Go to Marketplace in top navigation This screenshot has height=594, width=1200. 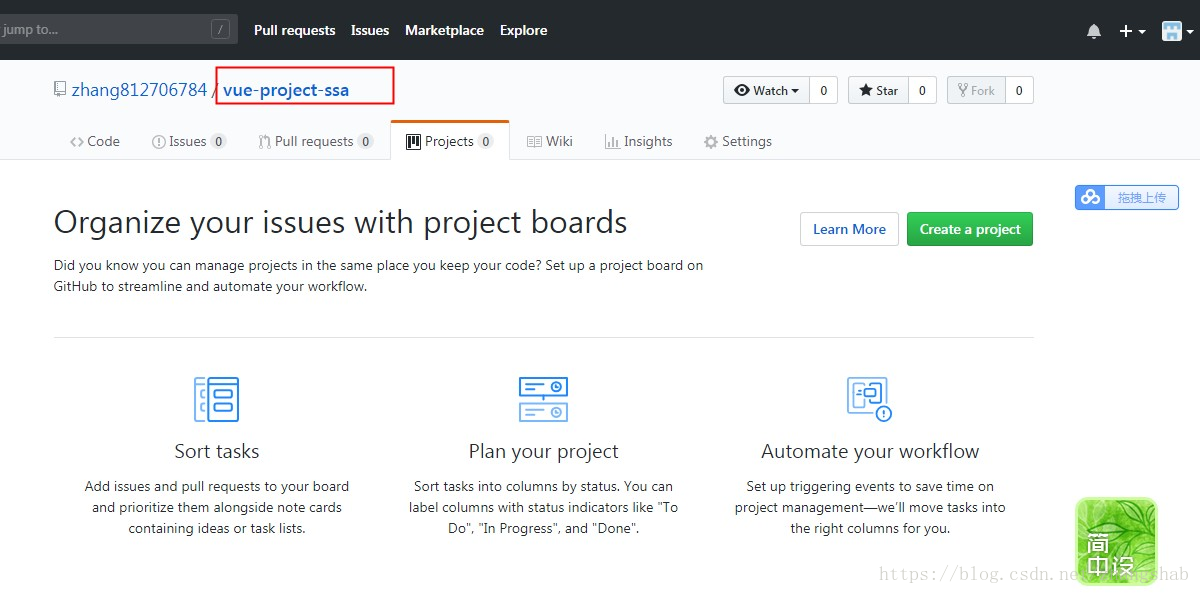click(444, 31)
